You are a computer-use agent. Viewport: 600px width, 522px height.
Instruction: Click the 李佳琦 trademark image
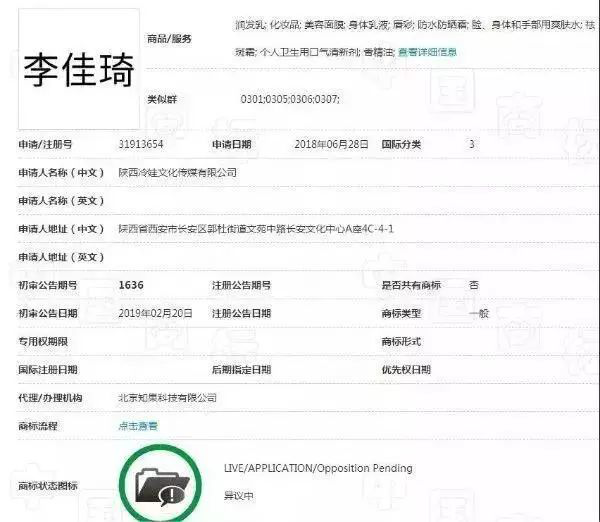tap(79, 69)
